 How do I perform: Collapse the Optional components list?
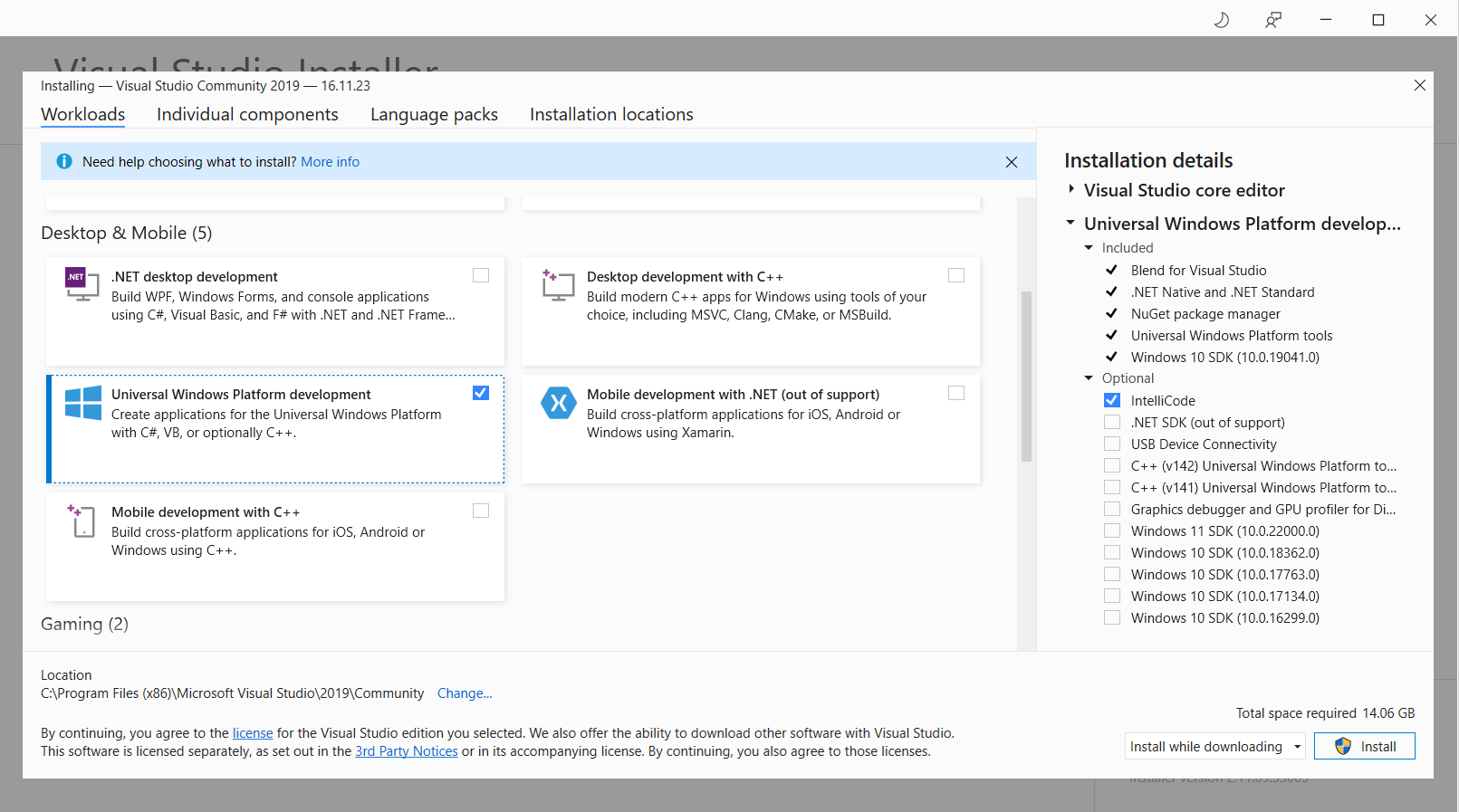tap(1089, 378)
